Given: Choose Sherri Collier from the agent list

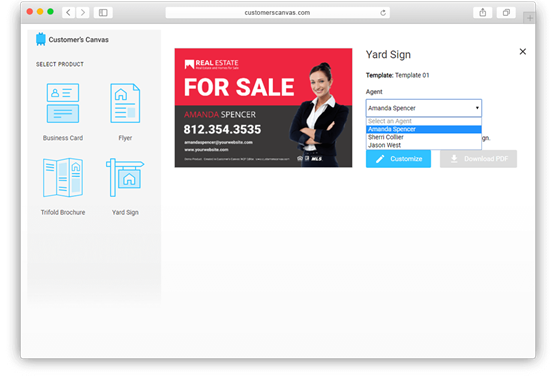Looking at the screenshot, I should [424, 137].
